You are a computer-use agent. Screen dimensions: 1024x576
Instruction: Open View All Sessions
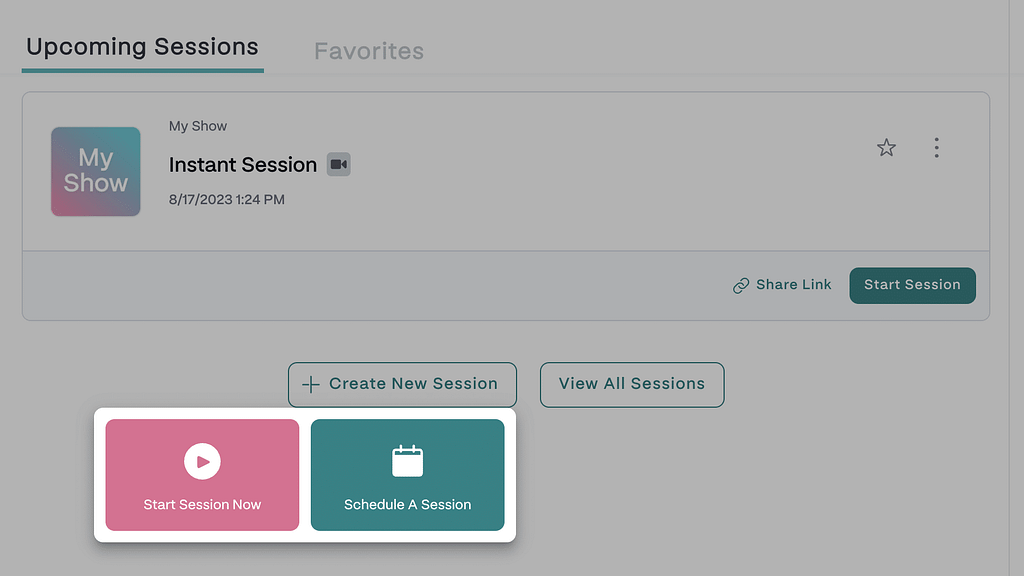632,385
